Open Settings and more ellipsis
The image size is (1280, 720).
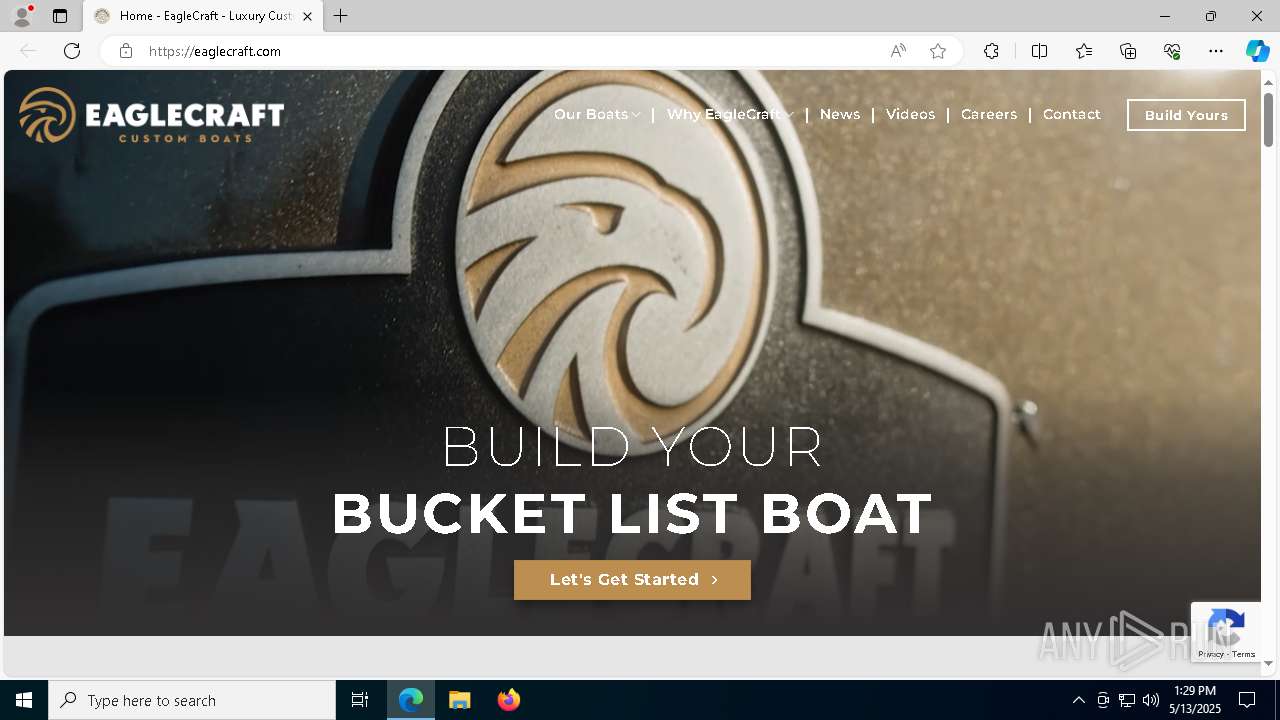[1216, 51]
